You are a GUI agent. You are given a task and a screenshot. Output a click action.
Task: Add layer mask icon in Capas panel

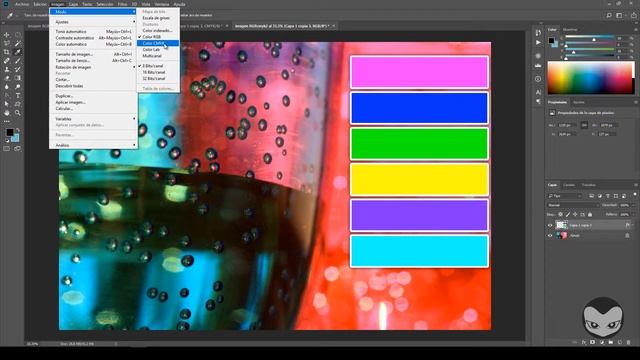tap(593, 342)
